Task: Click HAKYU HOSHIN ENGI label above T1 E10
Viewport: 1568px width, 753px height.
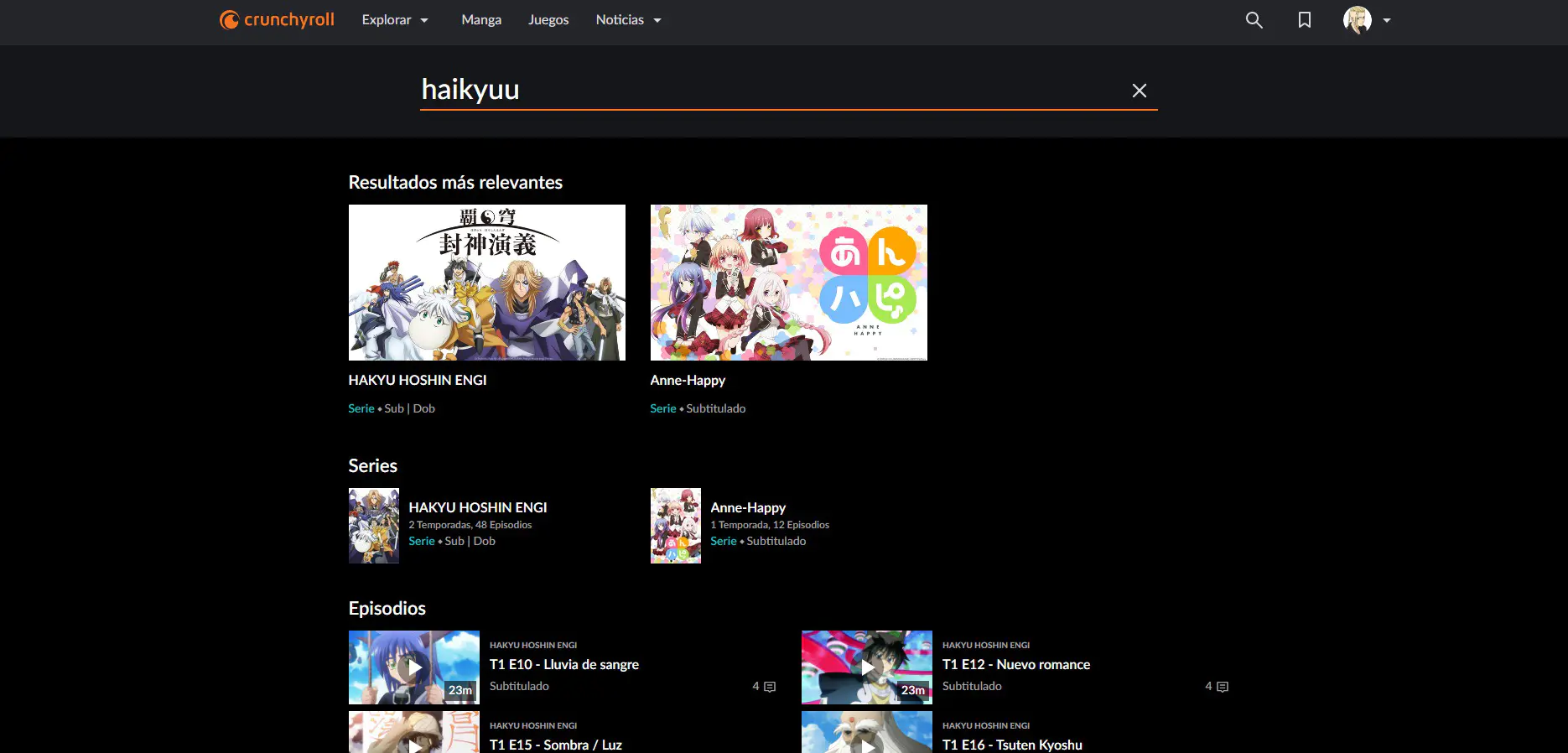Action: pyautogui.click(x=533, y=645)
